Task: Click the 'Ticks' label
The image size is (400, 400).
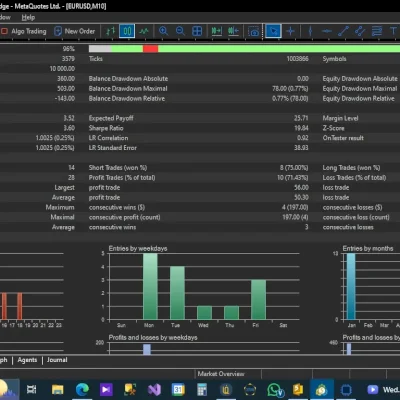Action: coord(96,59)
